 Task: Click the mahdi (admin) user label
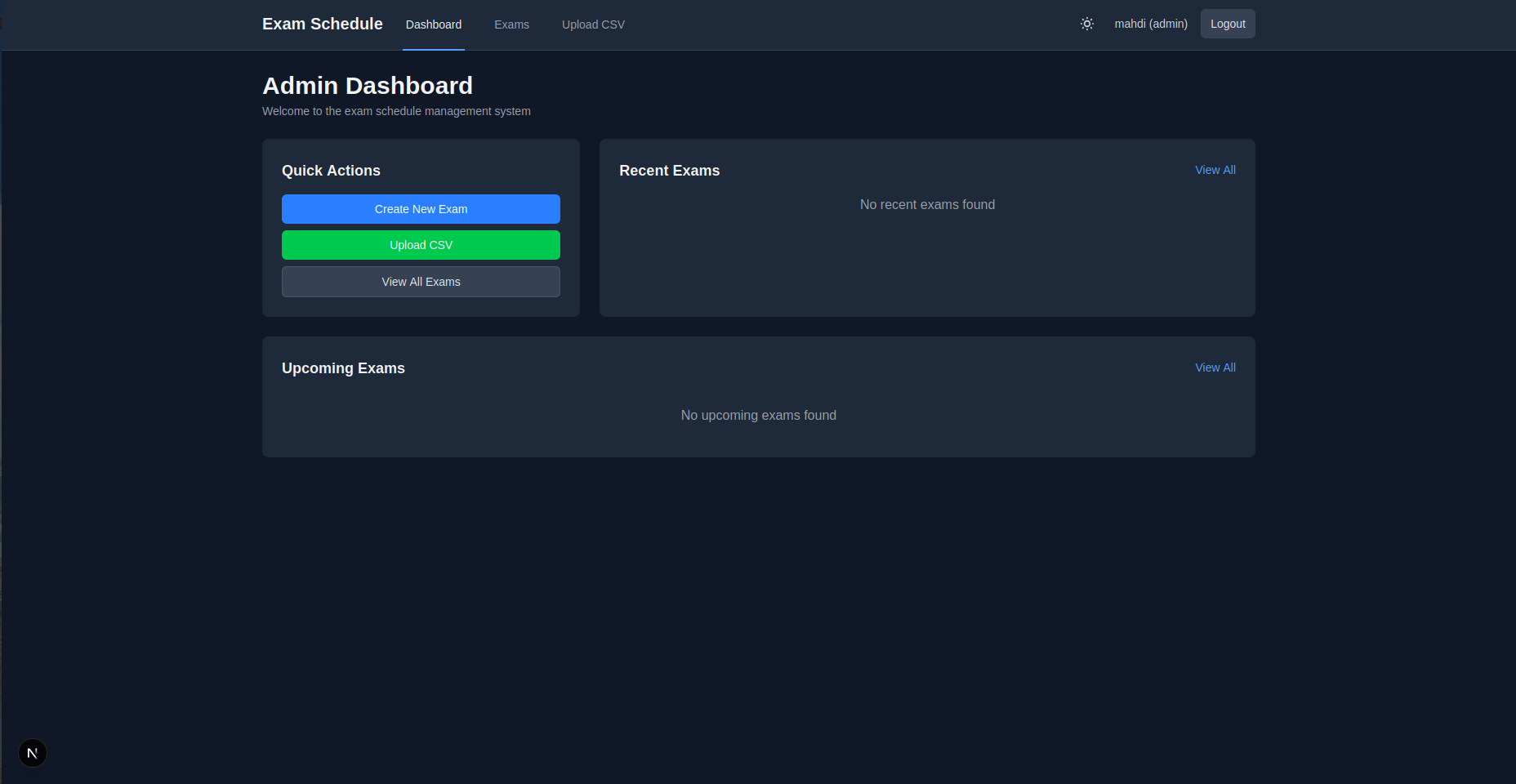(1150, 24)
